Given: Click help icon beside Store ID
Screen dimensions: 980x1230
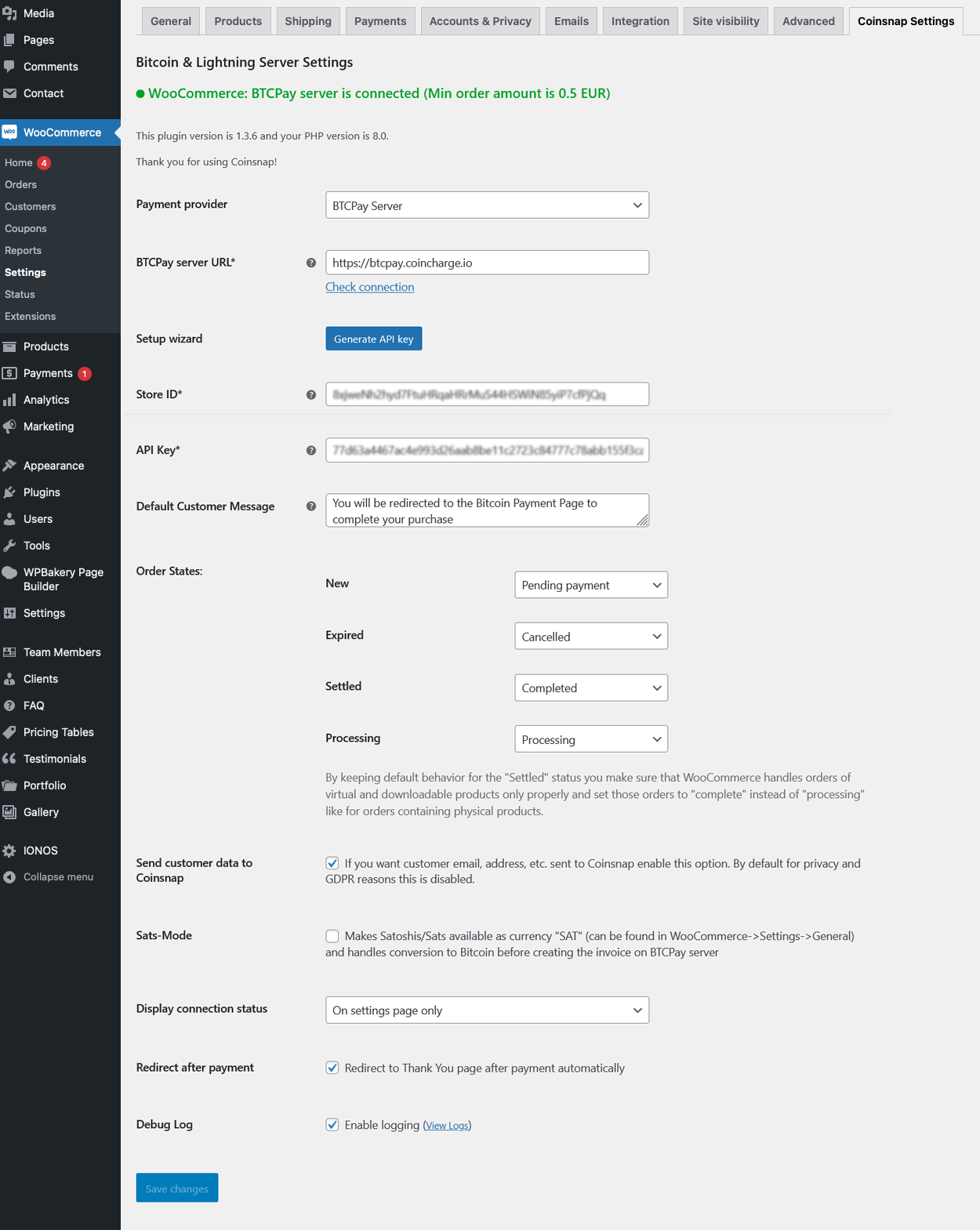Looking at the screenshot, I should click(x=311, y=394).
